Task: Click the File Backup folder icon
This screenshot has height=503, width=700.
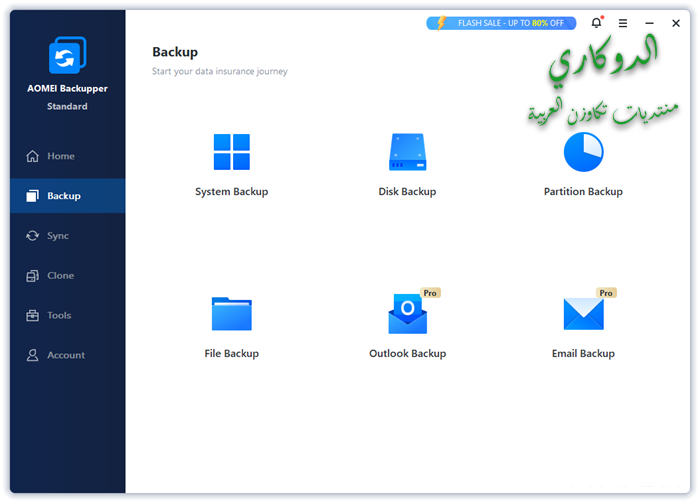Action: pyautogui.click(x=232, y=313)
